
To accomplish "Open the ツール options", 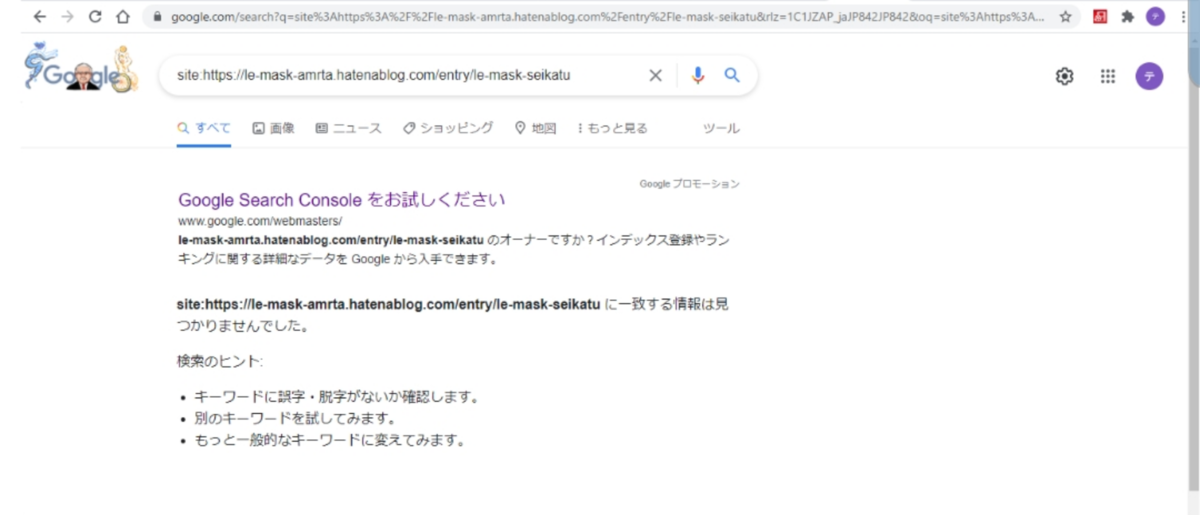I will (721, 128).
